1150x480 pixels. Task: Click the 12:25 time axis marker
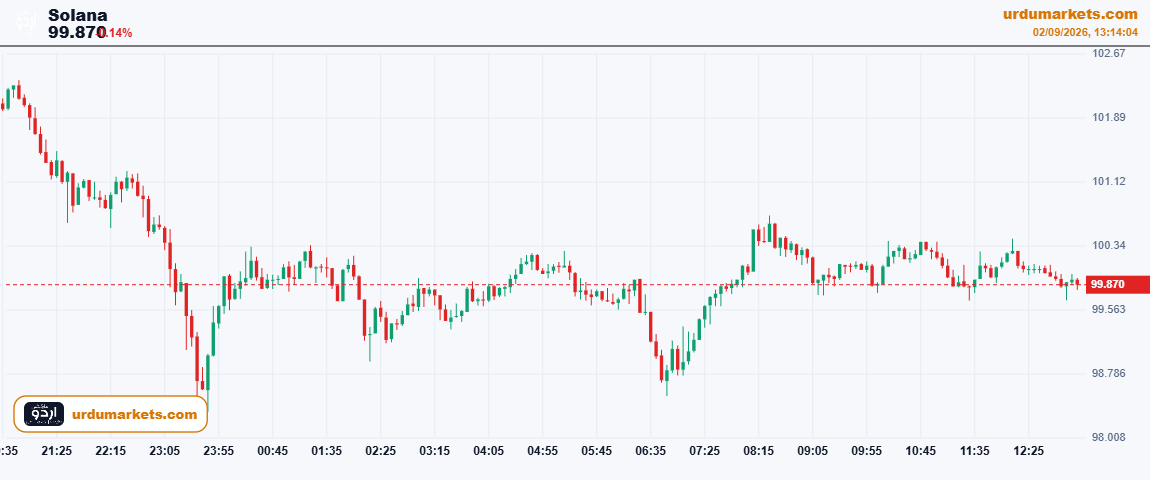click(1028, 450)
